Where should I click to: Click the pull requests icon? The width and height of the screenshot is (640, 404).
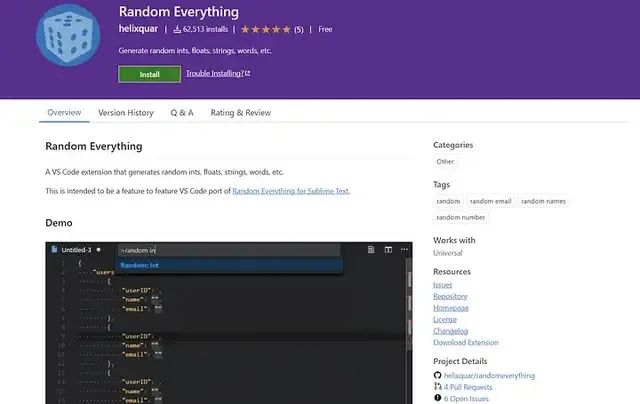(438, 386)
